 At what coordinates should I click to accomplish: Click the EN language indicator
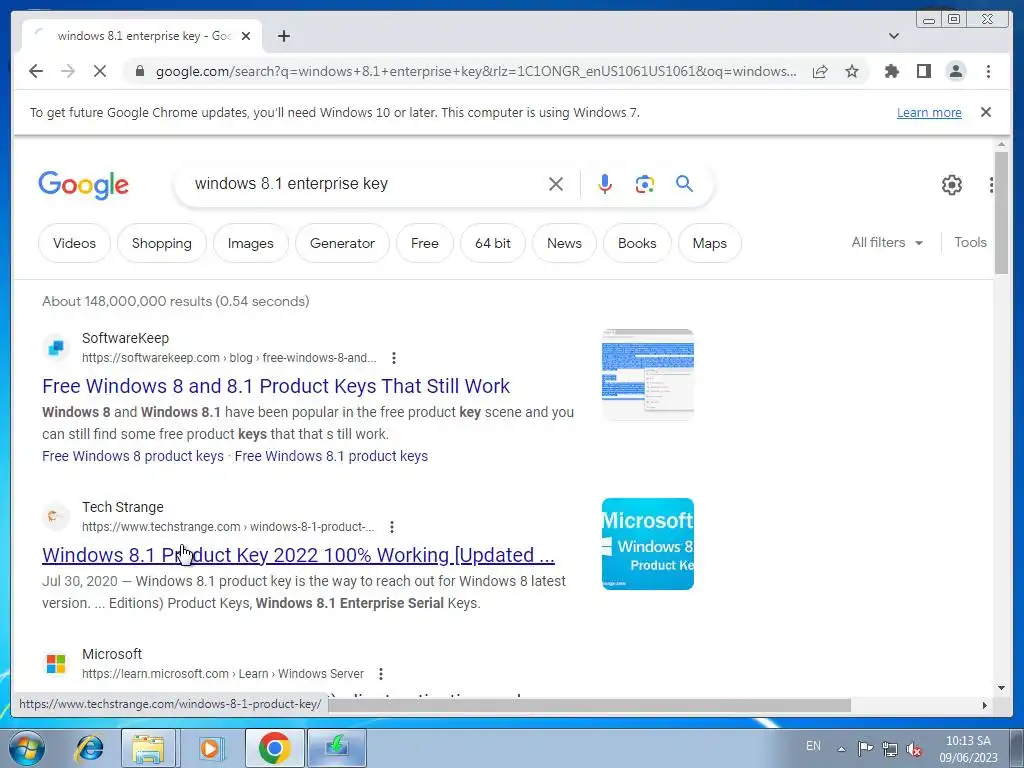(813, 746)
